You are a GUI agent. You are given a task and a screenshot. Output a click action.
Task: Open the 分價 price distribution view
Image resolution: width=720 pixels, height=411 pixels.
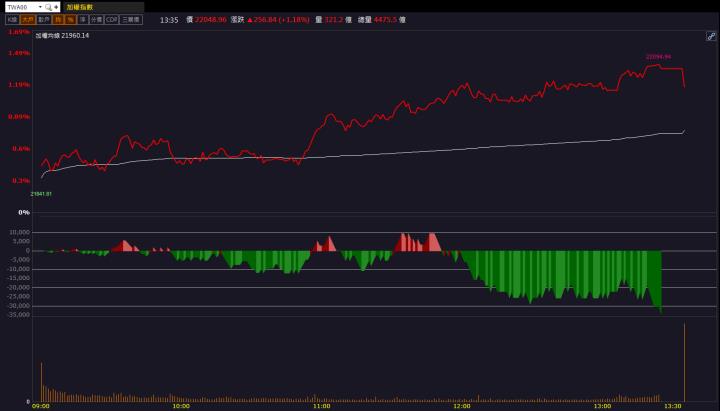pyautogui.click(x=95, y=19)
